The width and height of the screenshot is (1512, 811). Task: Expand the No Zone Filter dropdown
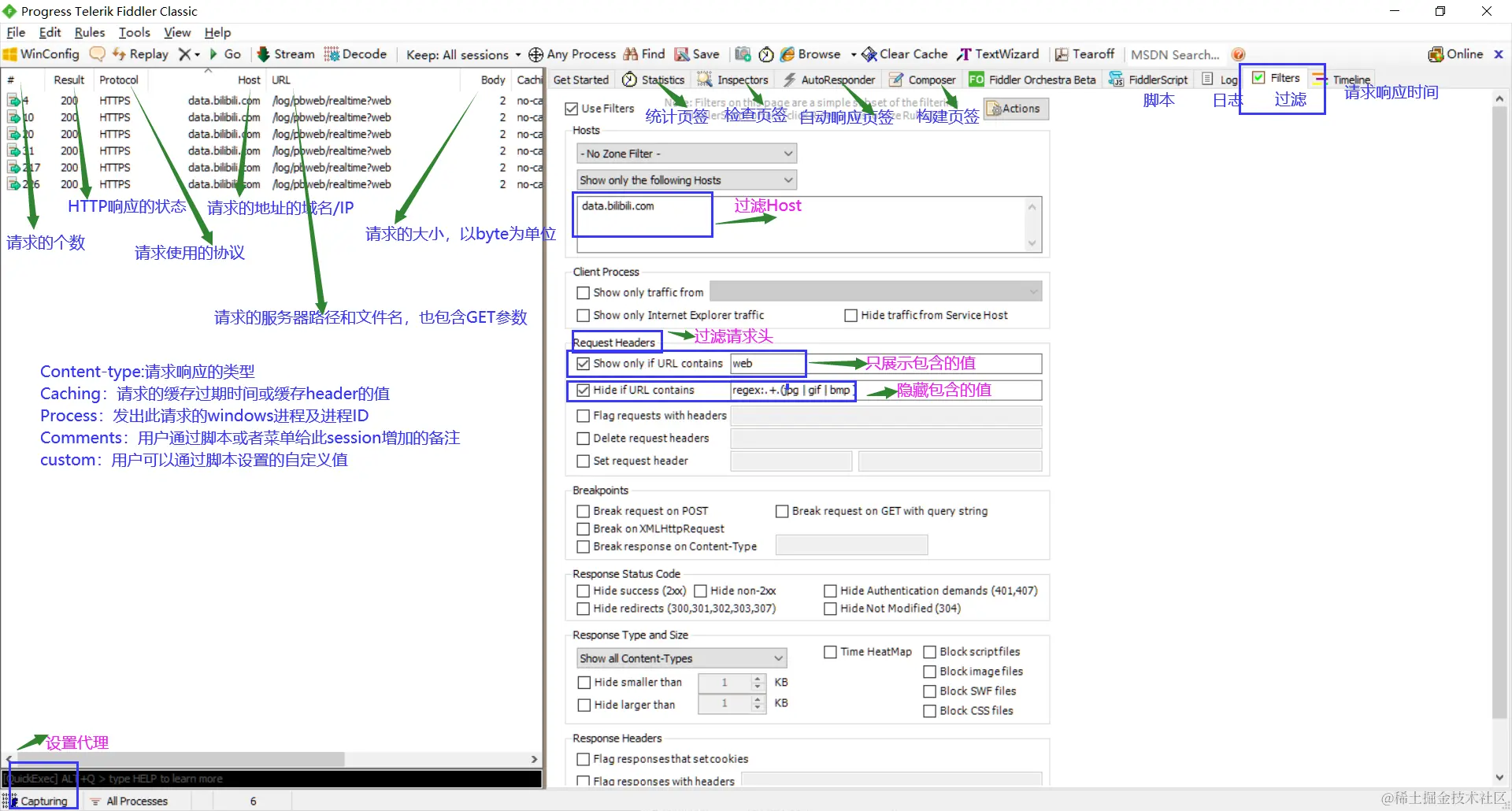coord(687,154)
